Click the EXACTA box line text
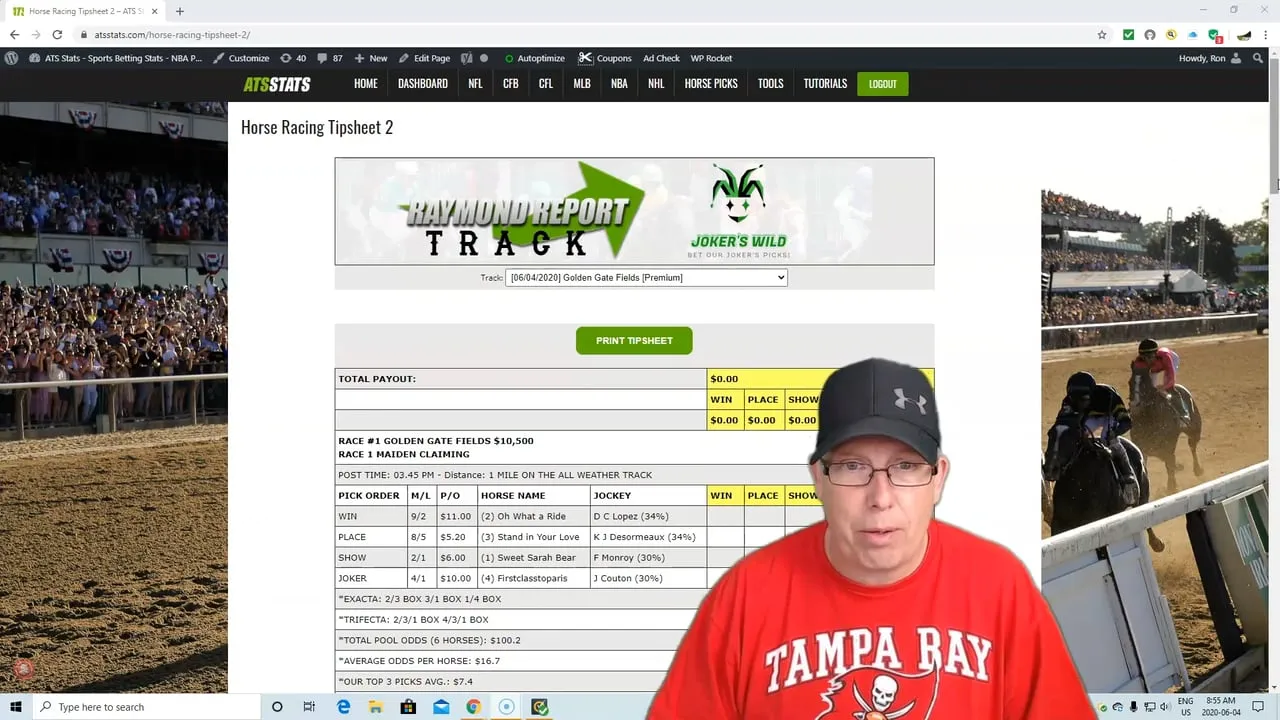 click(x=420, y=599)
